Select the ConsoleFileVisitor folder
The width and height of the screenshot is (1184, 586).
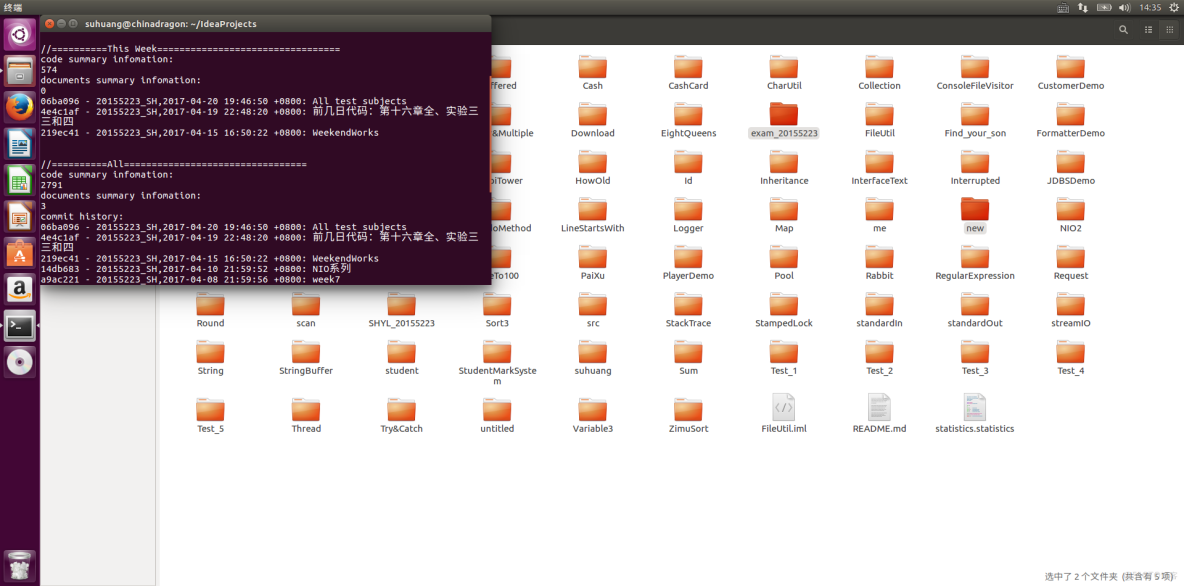975,73
